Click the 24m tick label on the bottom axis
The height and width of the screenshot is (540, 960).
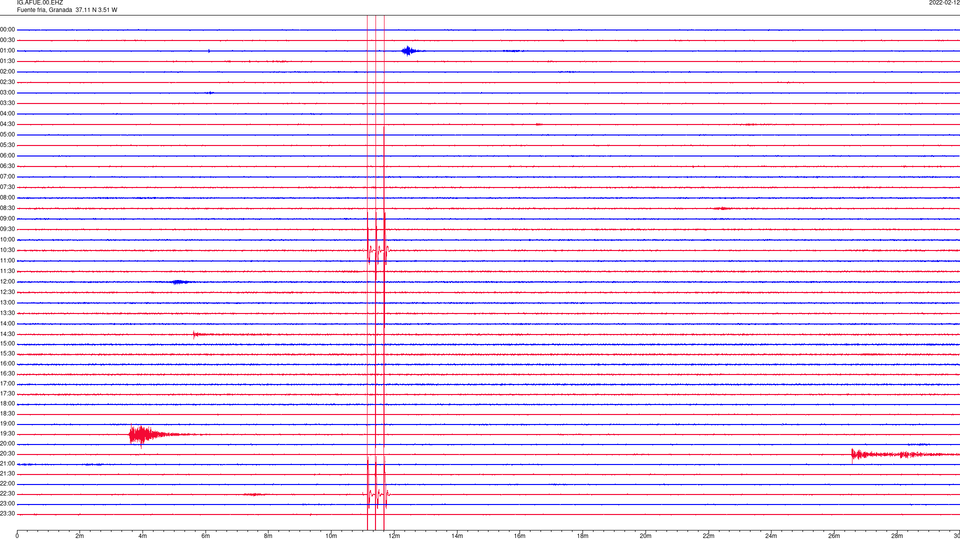(x=771, y=536)
